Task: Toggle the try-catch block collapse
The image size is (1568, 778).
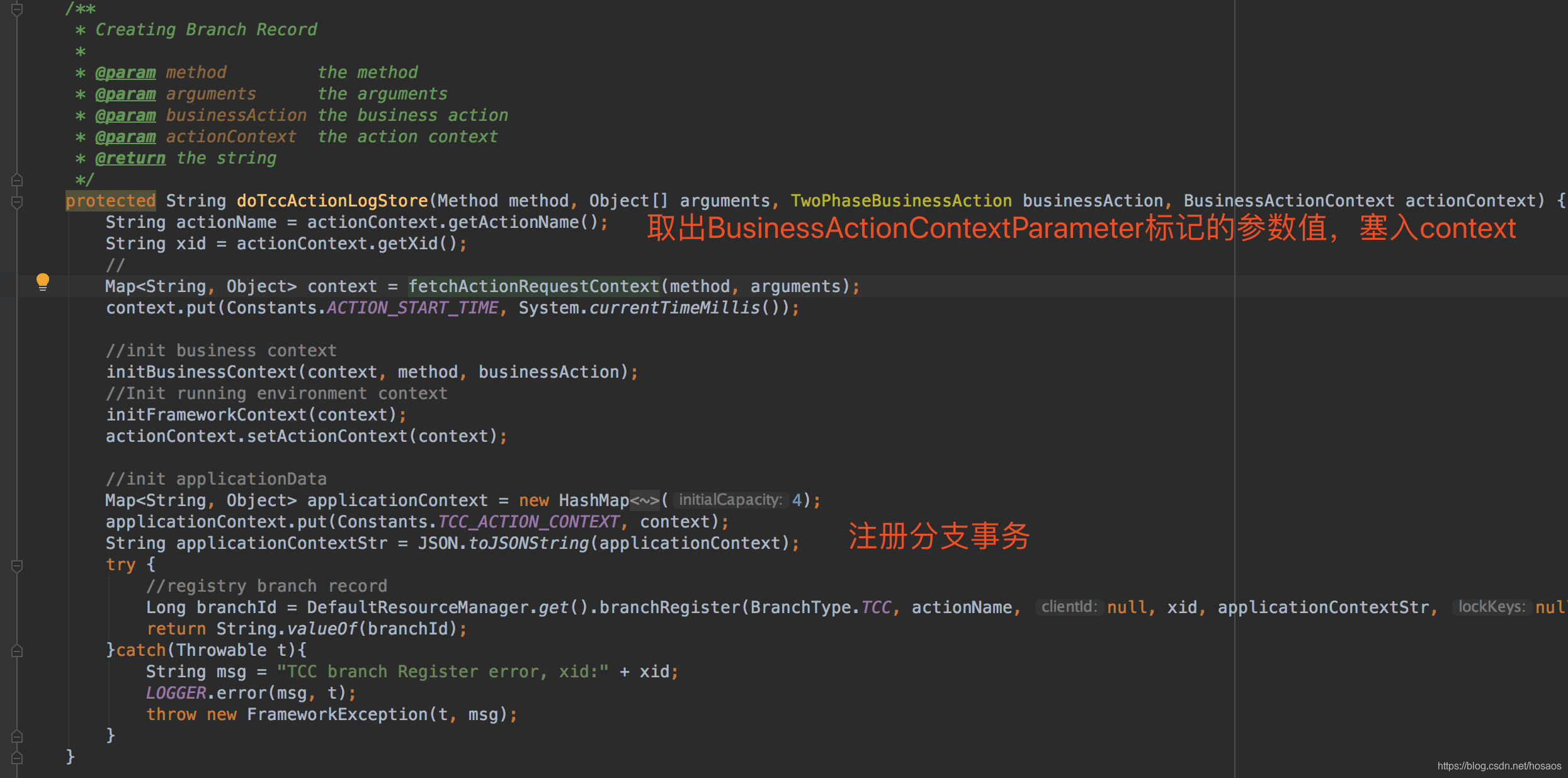Action: (17, 565)
